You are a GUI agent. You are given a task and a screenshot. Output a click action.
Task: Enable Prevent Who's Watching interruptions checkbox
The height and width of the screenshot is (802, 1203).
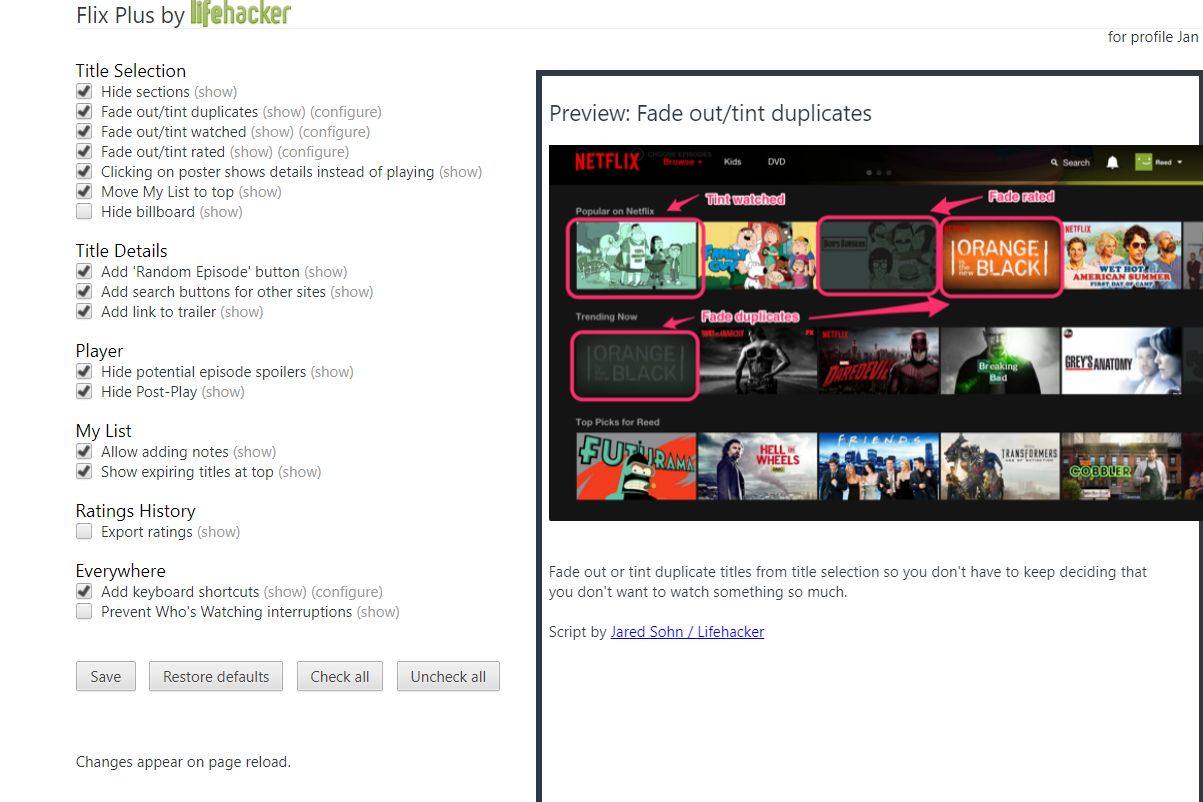pos(84,611)
